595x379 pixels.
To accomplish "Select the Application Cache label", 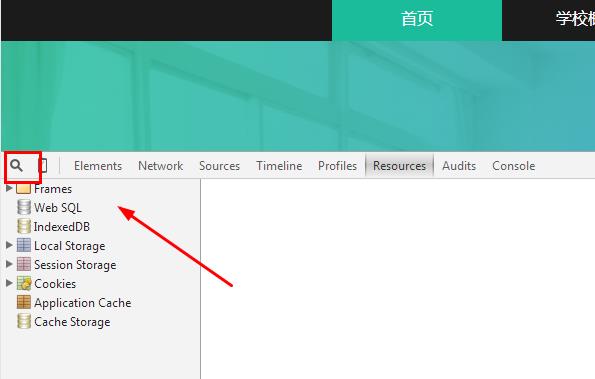I will [83, 303].
